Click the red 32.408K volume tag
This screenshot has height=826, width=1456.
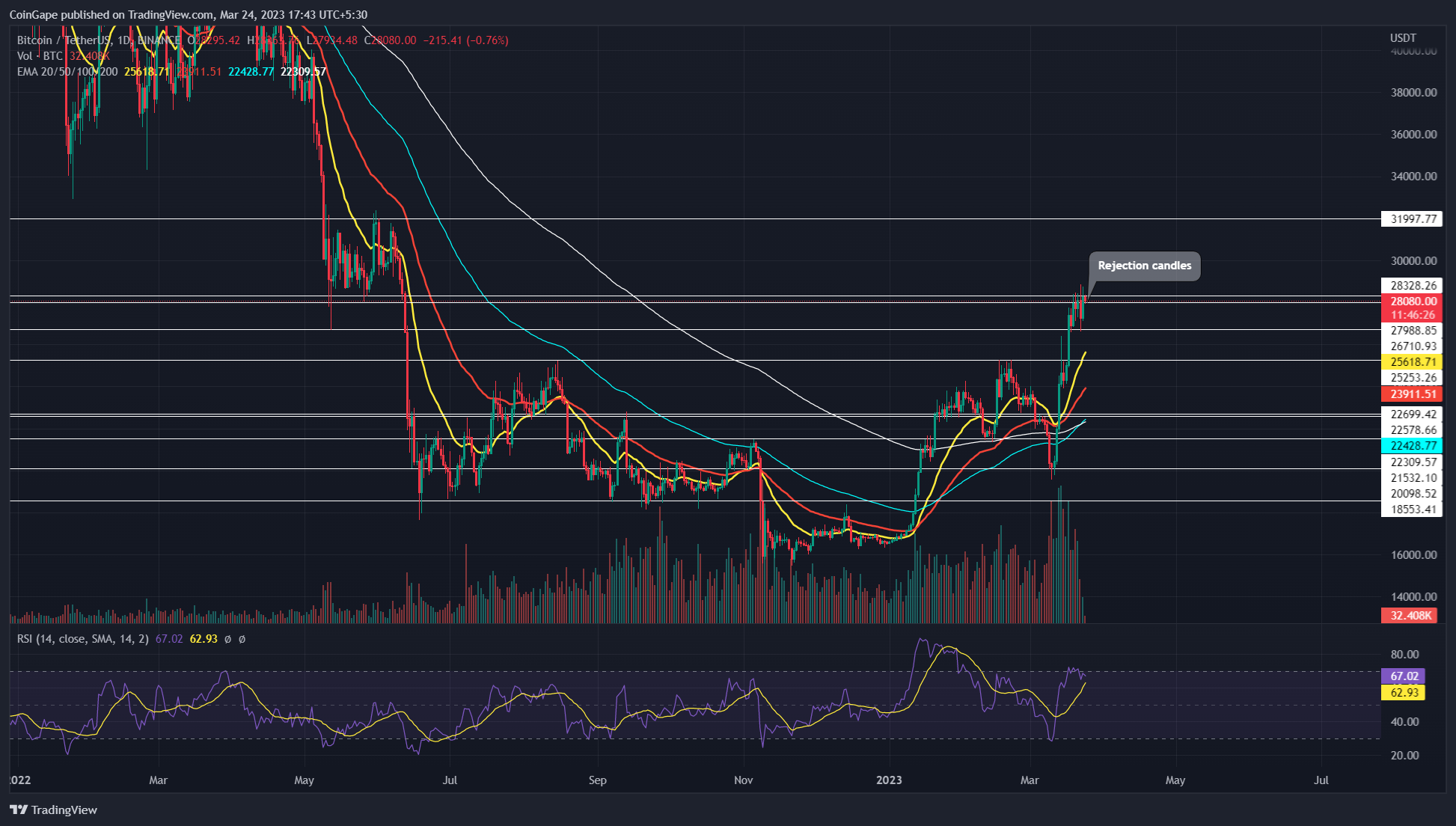(1410, 615)
